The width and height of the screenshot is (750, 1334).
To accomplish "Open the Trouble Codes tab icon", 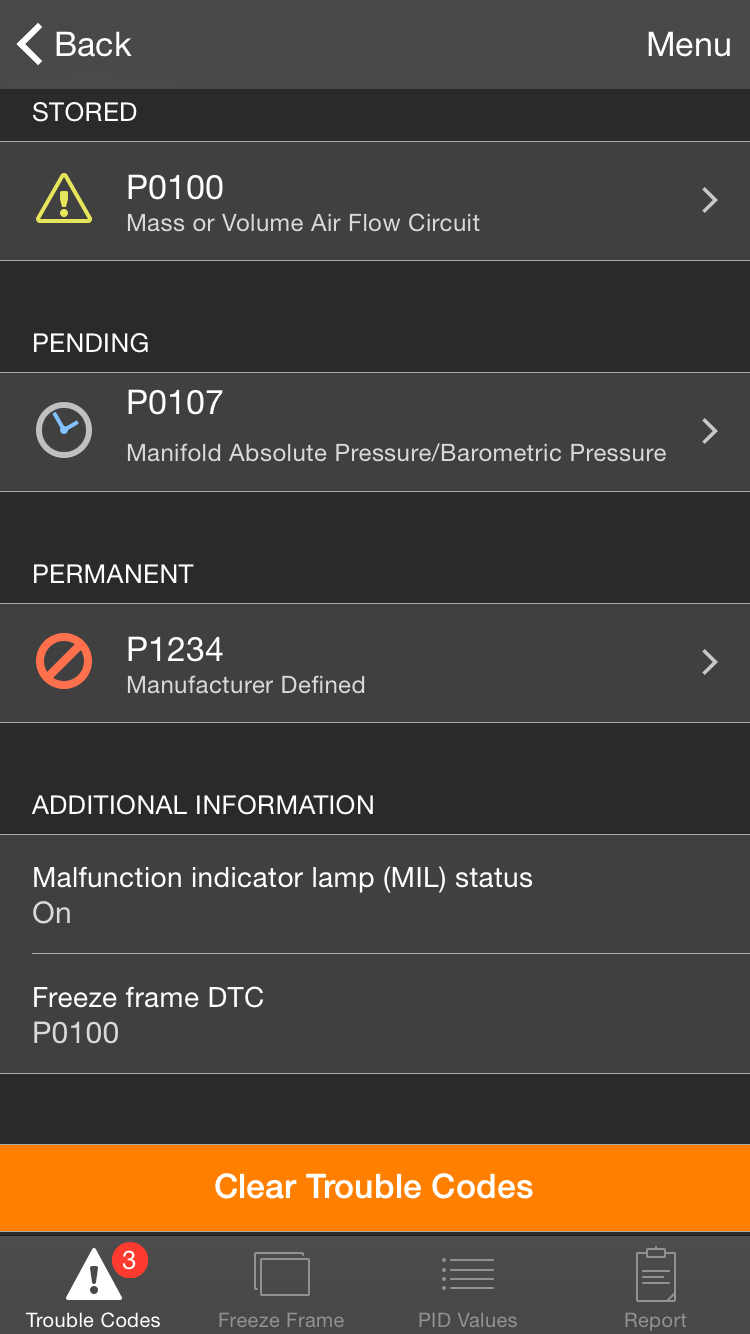I will click(93, 1275).
